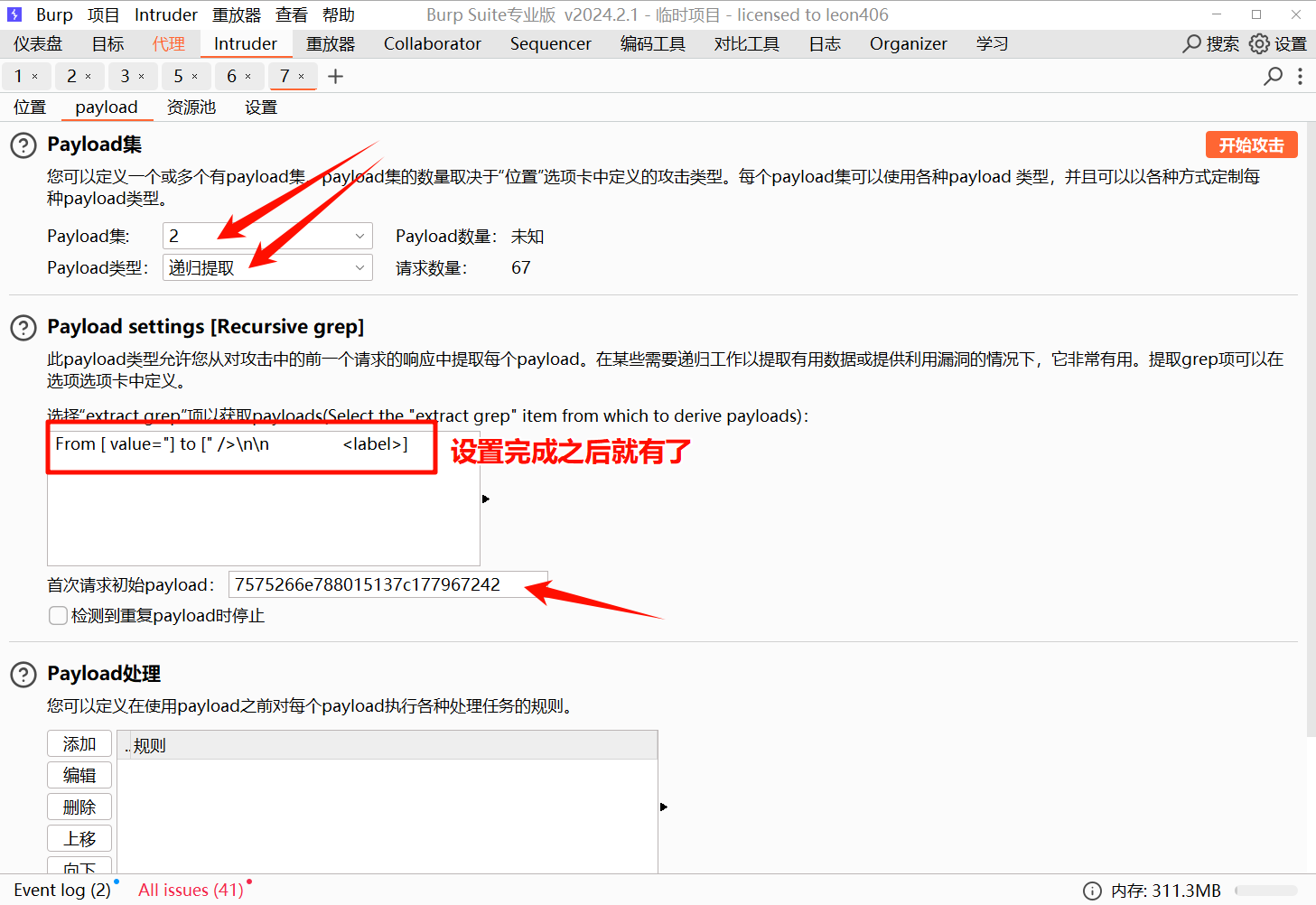
Task: Close Intruder tab 7 with its x
Action: coord(302,77)
